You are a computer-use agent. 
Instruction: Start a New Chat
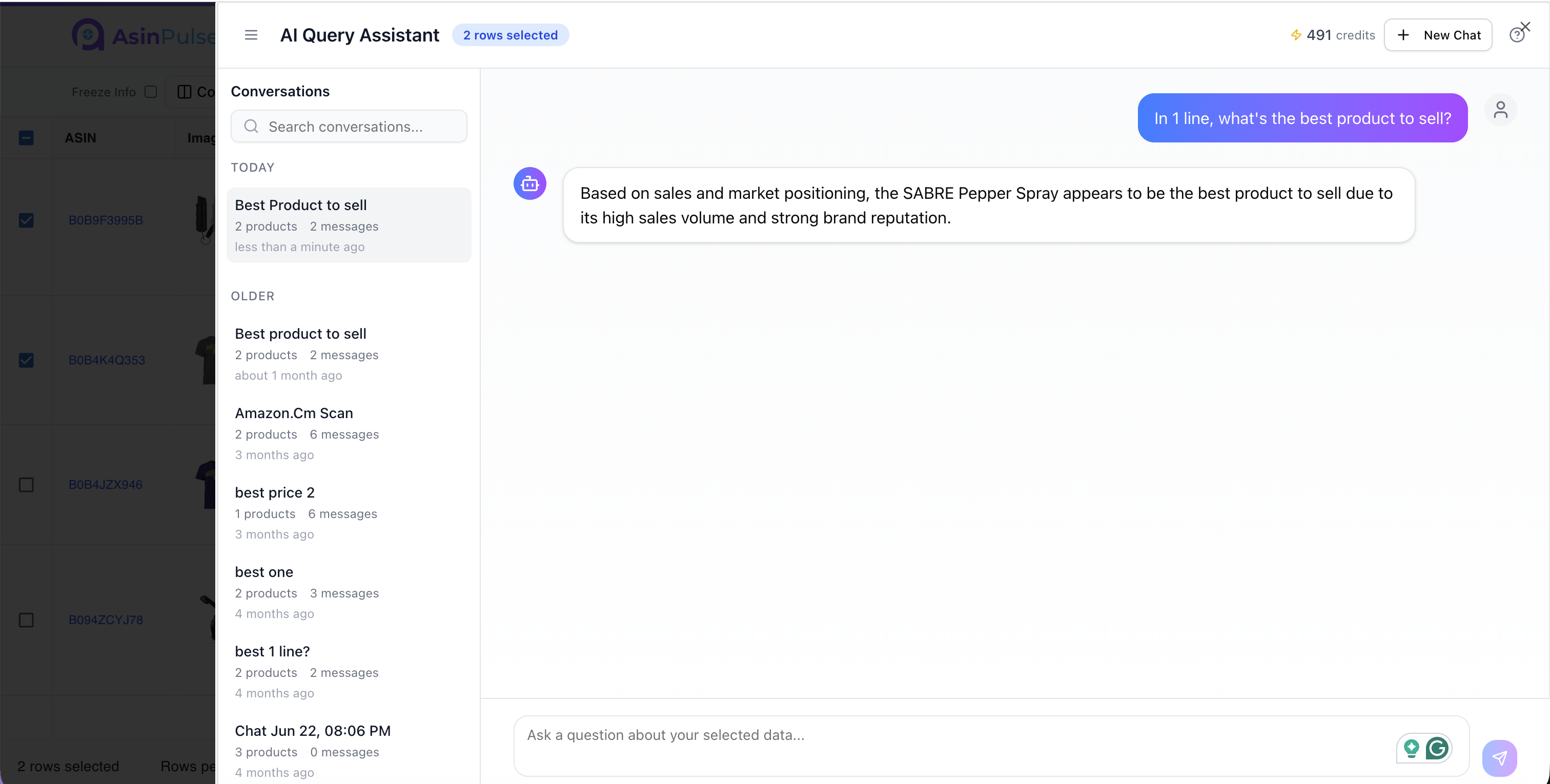coord(1437,35)
